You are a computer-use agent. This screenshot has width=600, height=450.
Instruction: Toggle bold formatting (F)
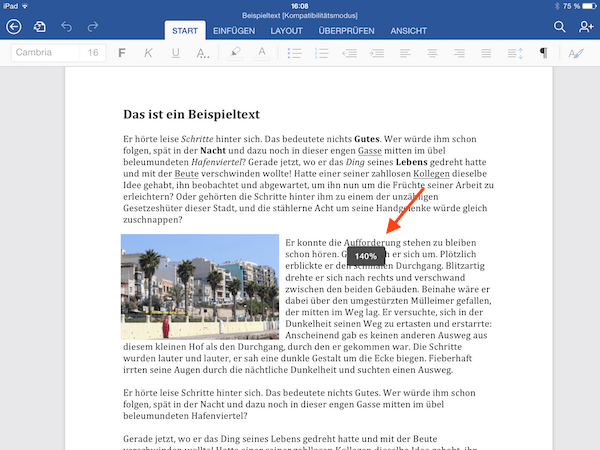[122, 52]
